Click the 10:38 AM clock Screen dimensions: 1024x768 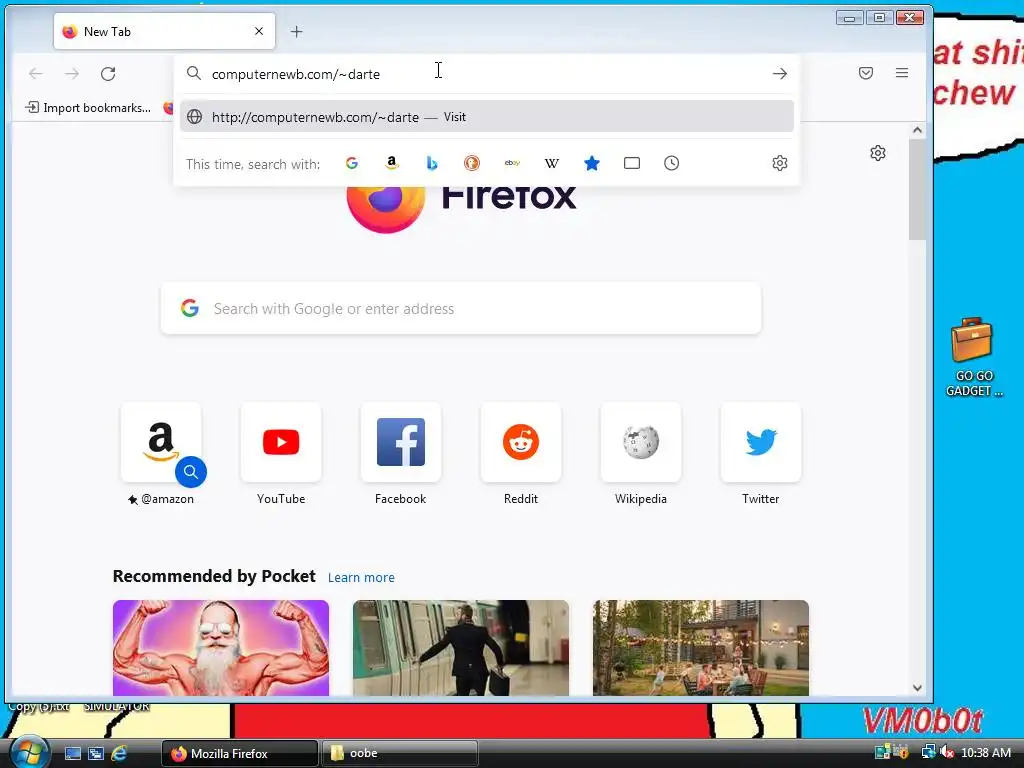(x=986, y=753)
